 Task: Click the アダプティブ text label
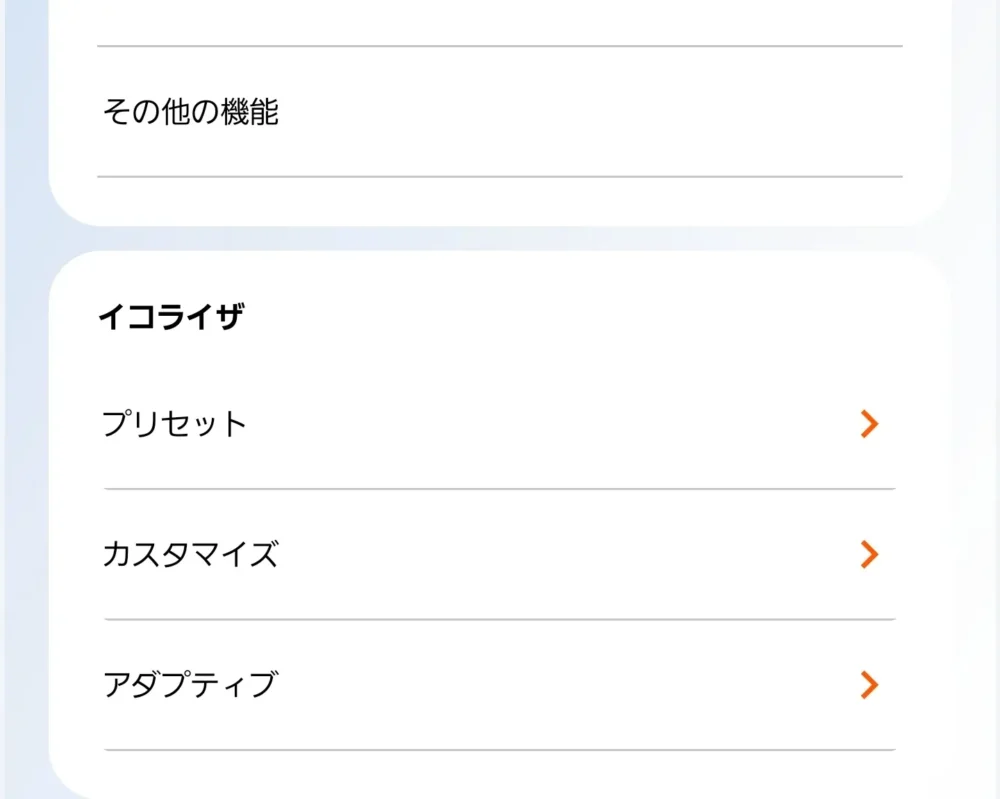(x=189, y=685)
